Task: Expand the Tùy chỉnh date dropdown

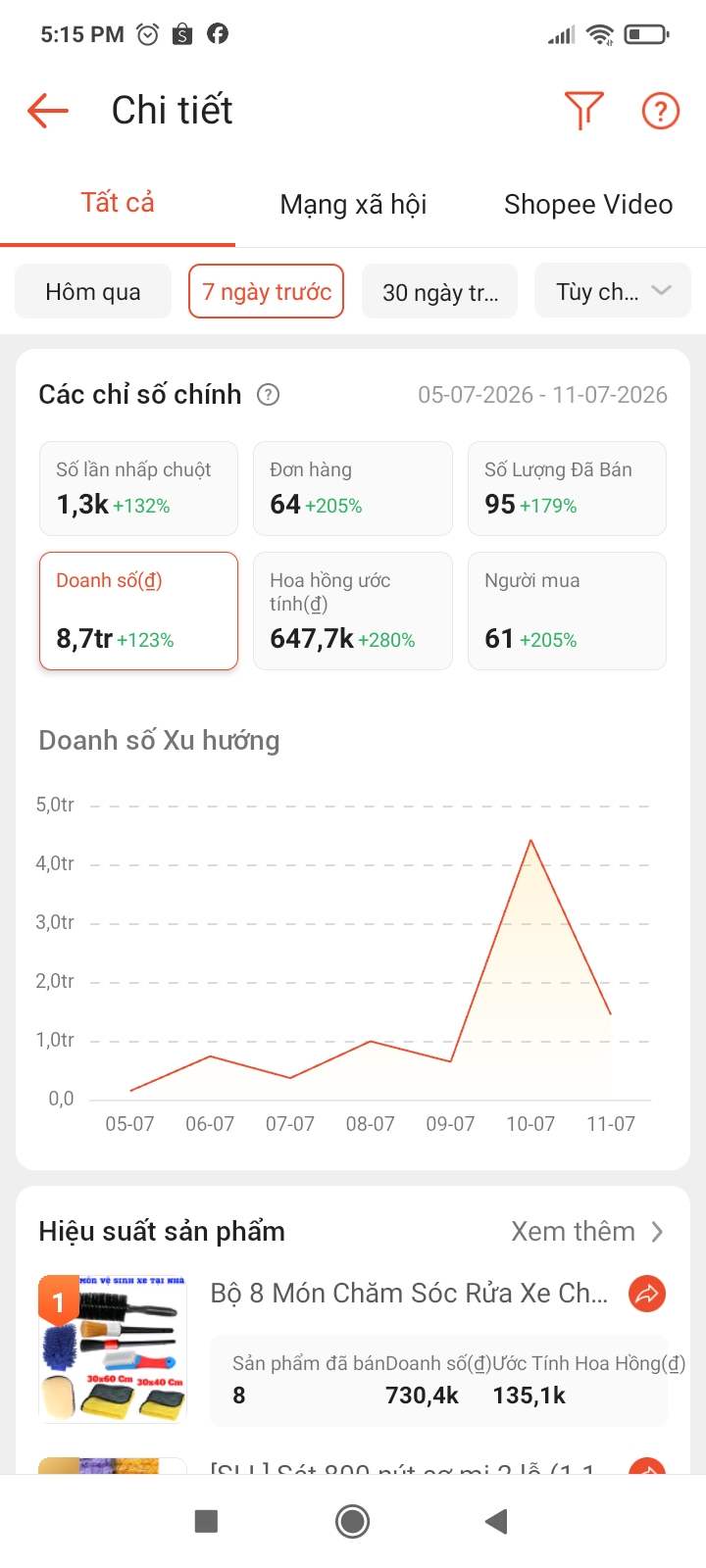Action: (x=613, y=291)
